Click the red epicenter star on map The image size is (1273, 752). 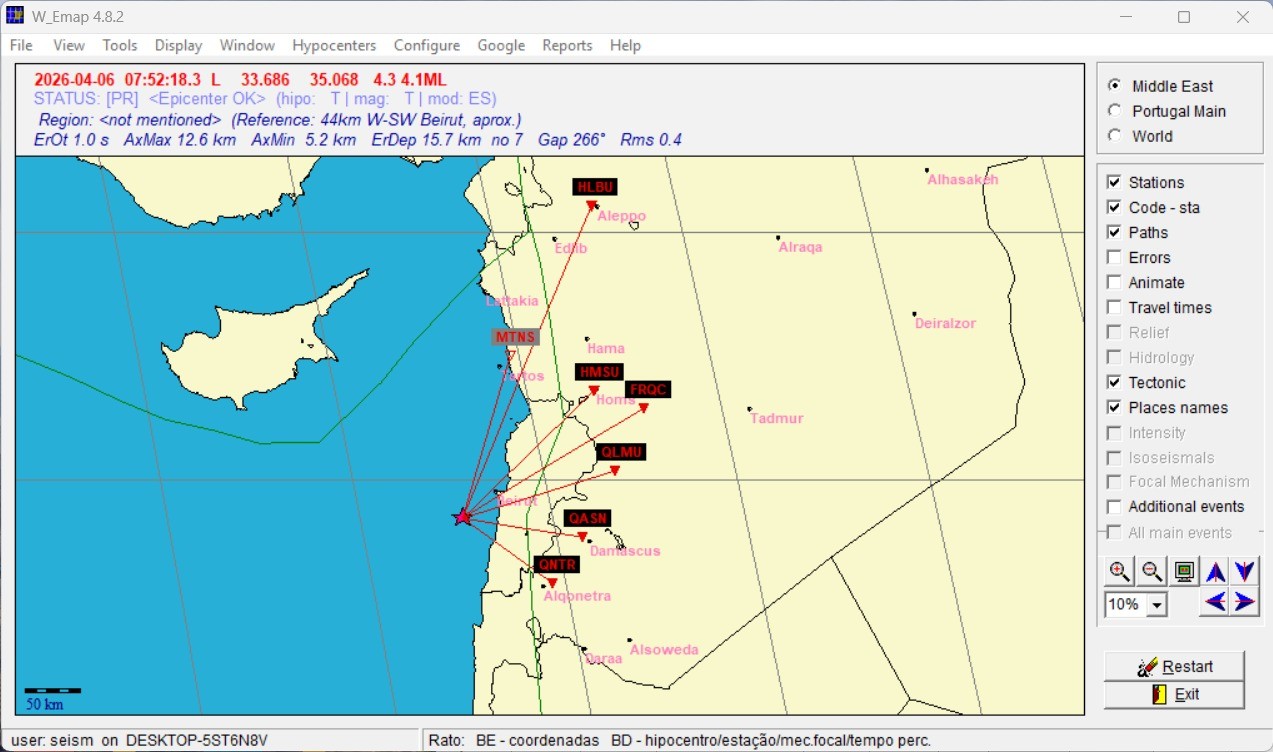coord(462,517)
